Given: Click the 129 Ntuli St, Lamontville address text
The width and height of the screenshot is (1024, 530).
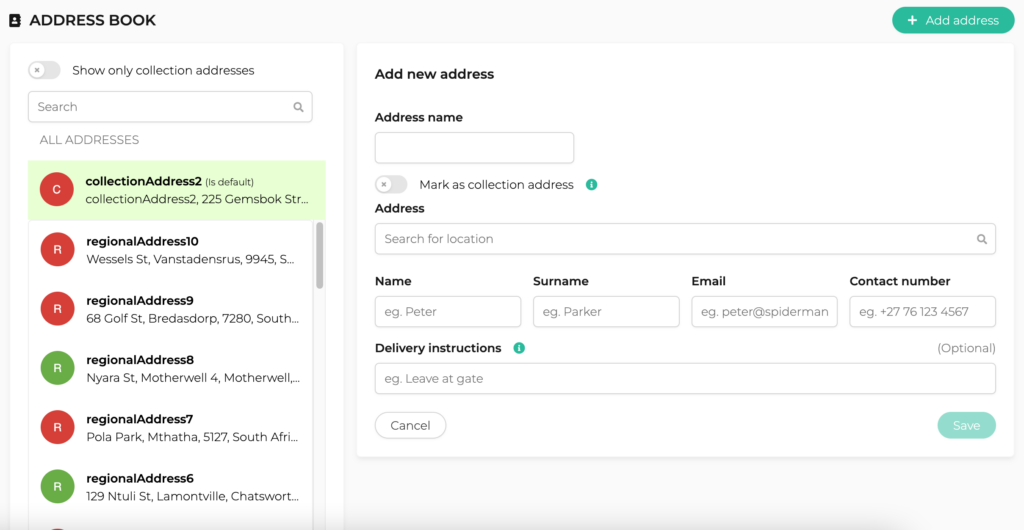Looking at the screenshot, I should point(193,497).
